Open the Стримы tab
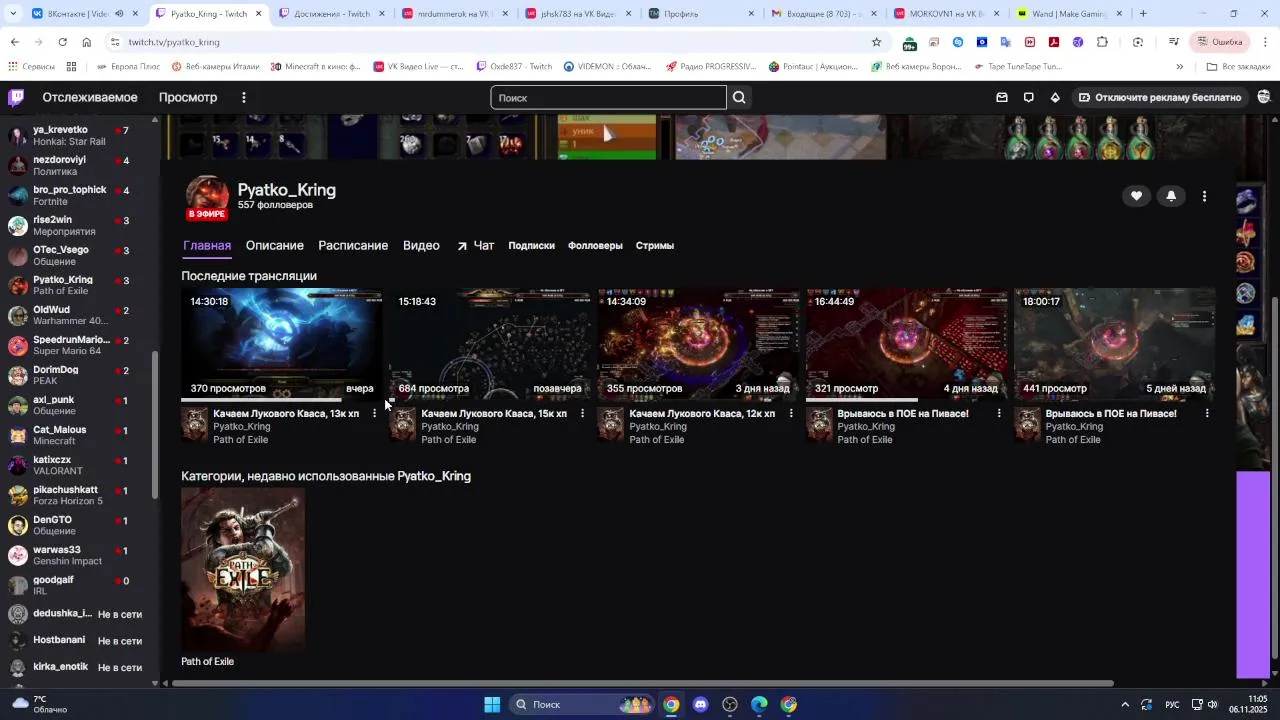Viewport: 1280px width, 720px height. 655,245
